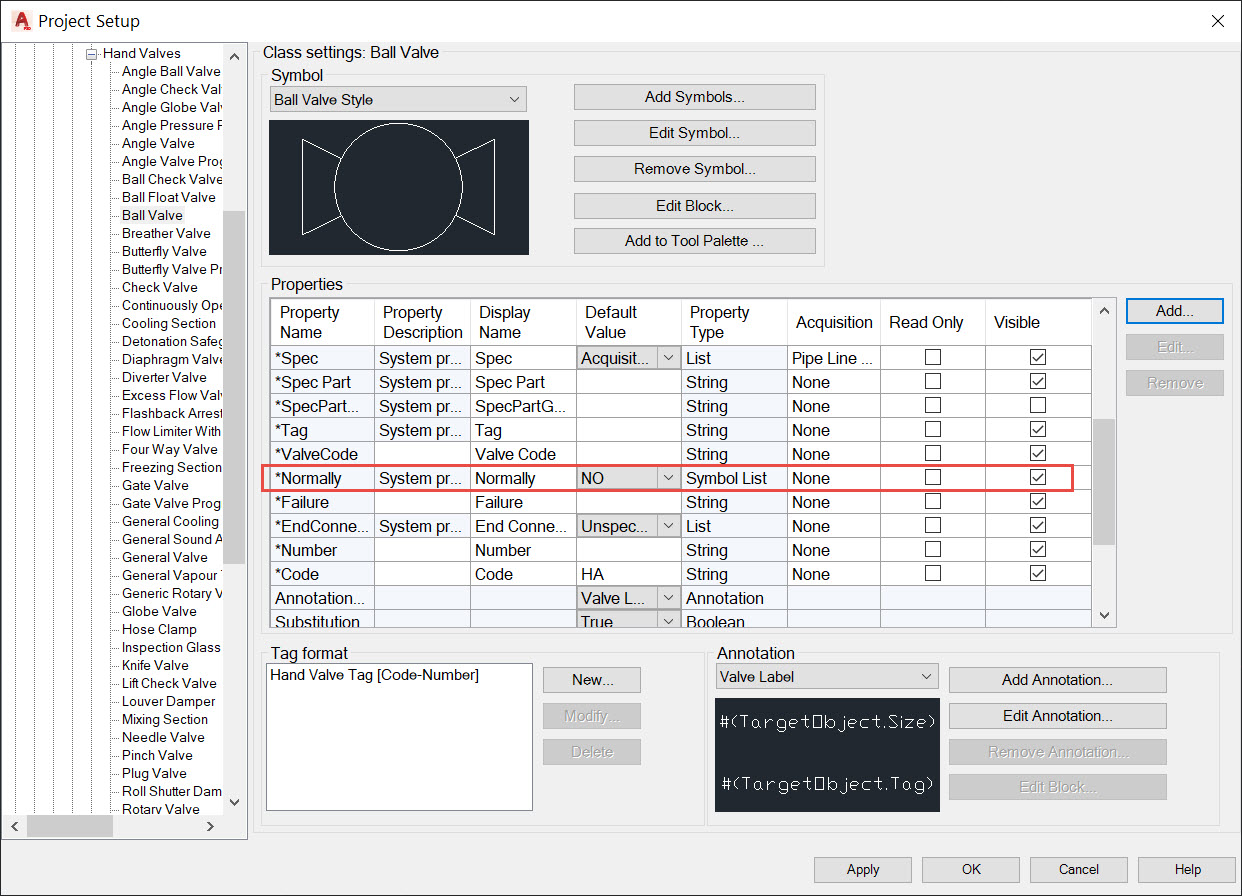
Task: Open the EndConnection Unspec default value dropdown
Action: 669,526
